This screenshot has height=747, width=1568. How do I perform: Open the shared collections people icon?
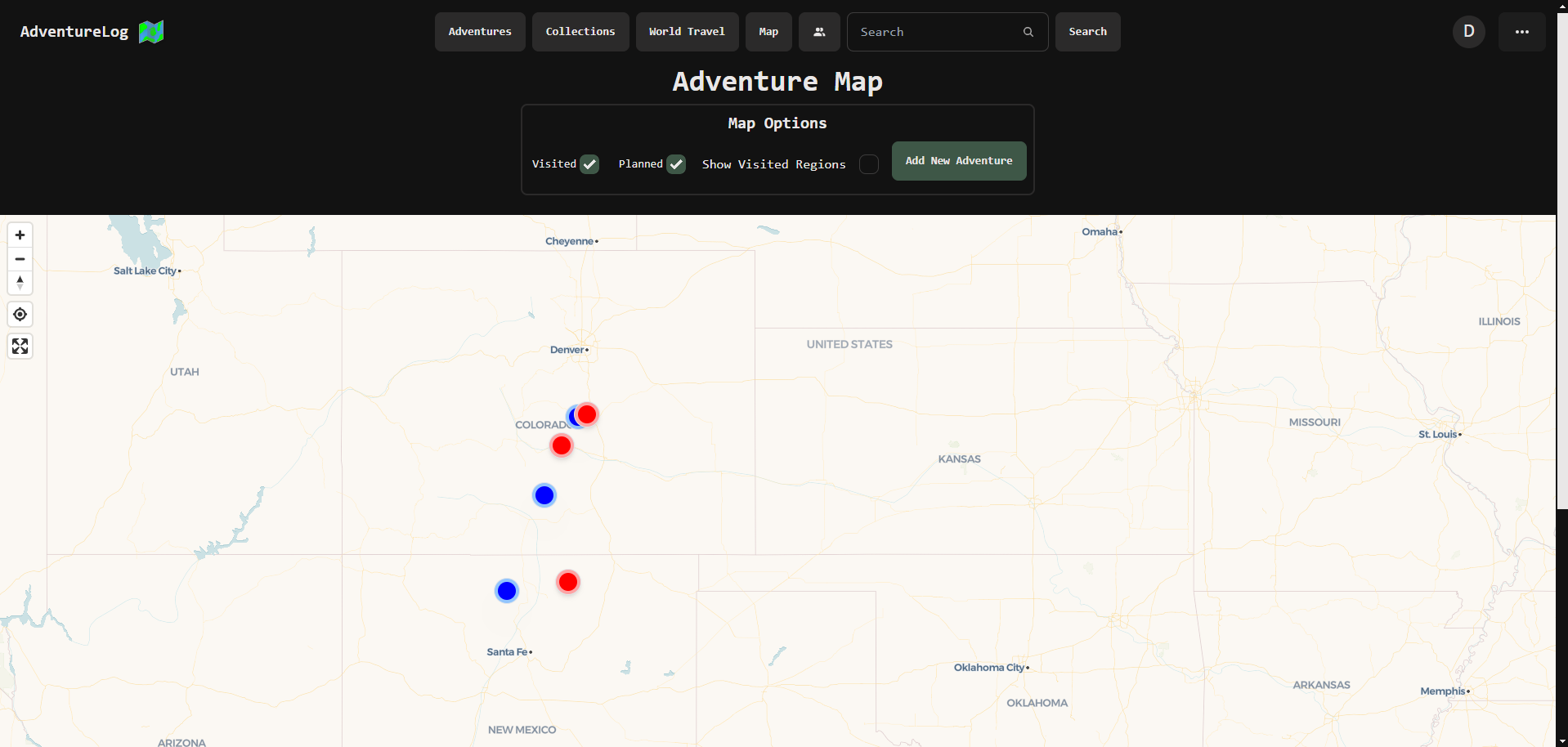tap(819, 31)
